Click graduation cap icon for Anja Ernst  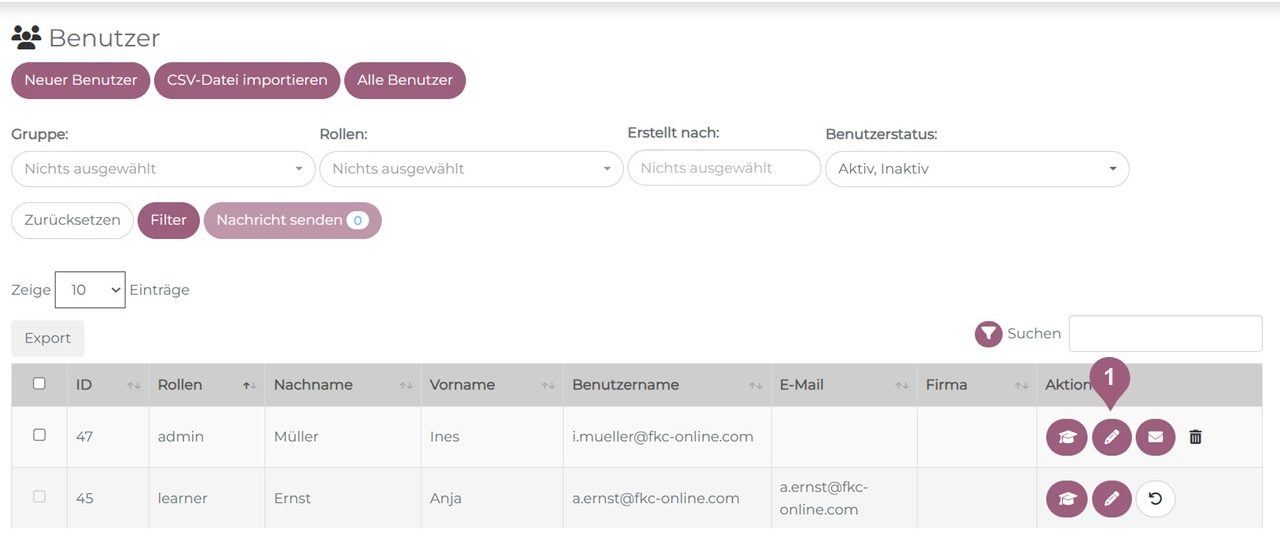point(1066,498)
